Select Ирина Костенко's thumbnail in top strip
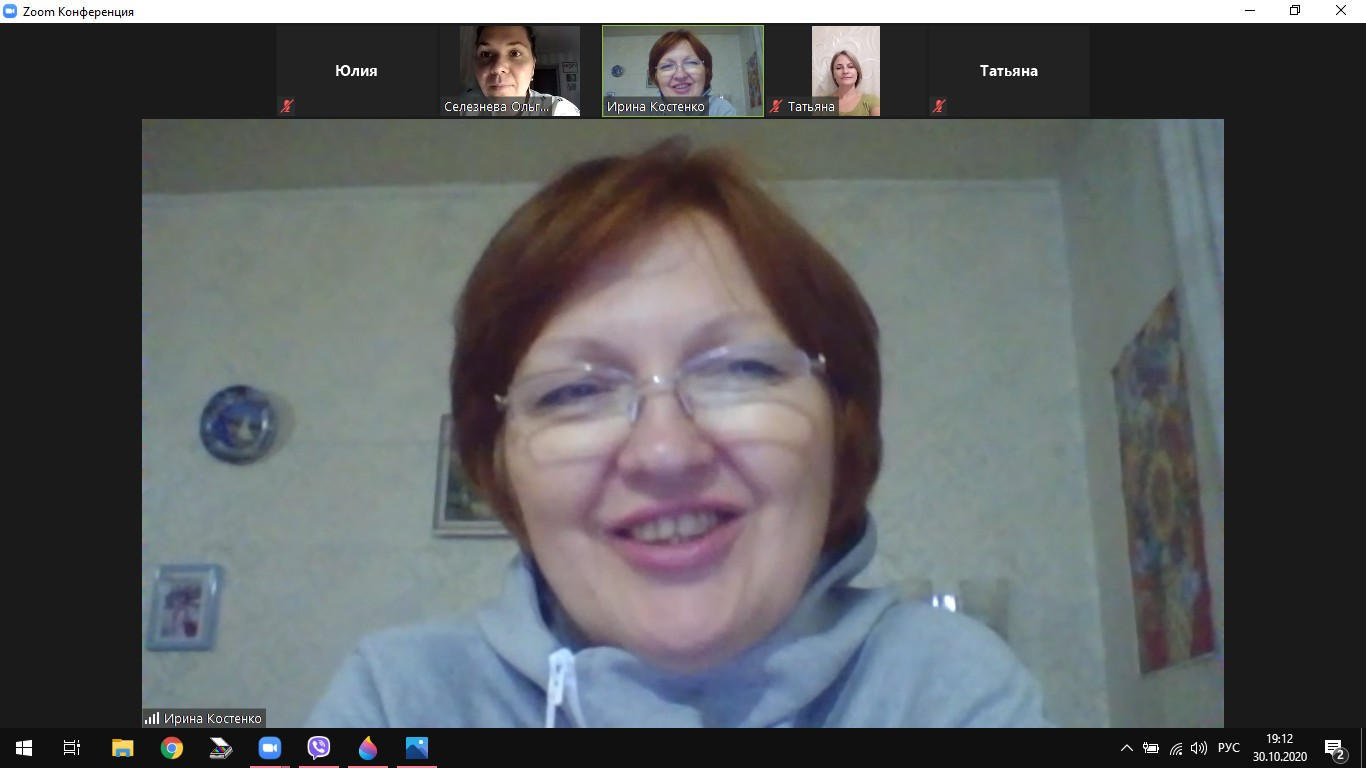This screenshot has width=1366, height=768. (x=683, y=71)
